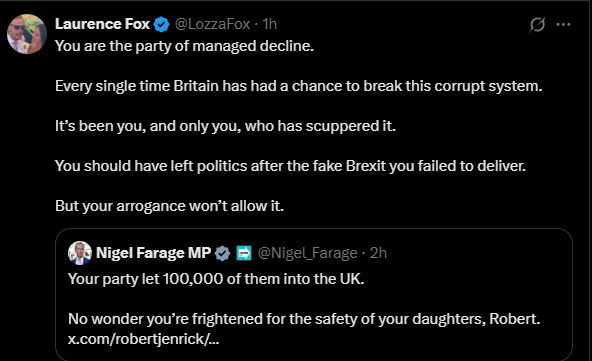Open quoted post text "Your party let 100,000"
Screen dimensions: 592x361
(x=216, y=279)
